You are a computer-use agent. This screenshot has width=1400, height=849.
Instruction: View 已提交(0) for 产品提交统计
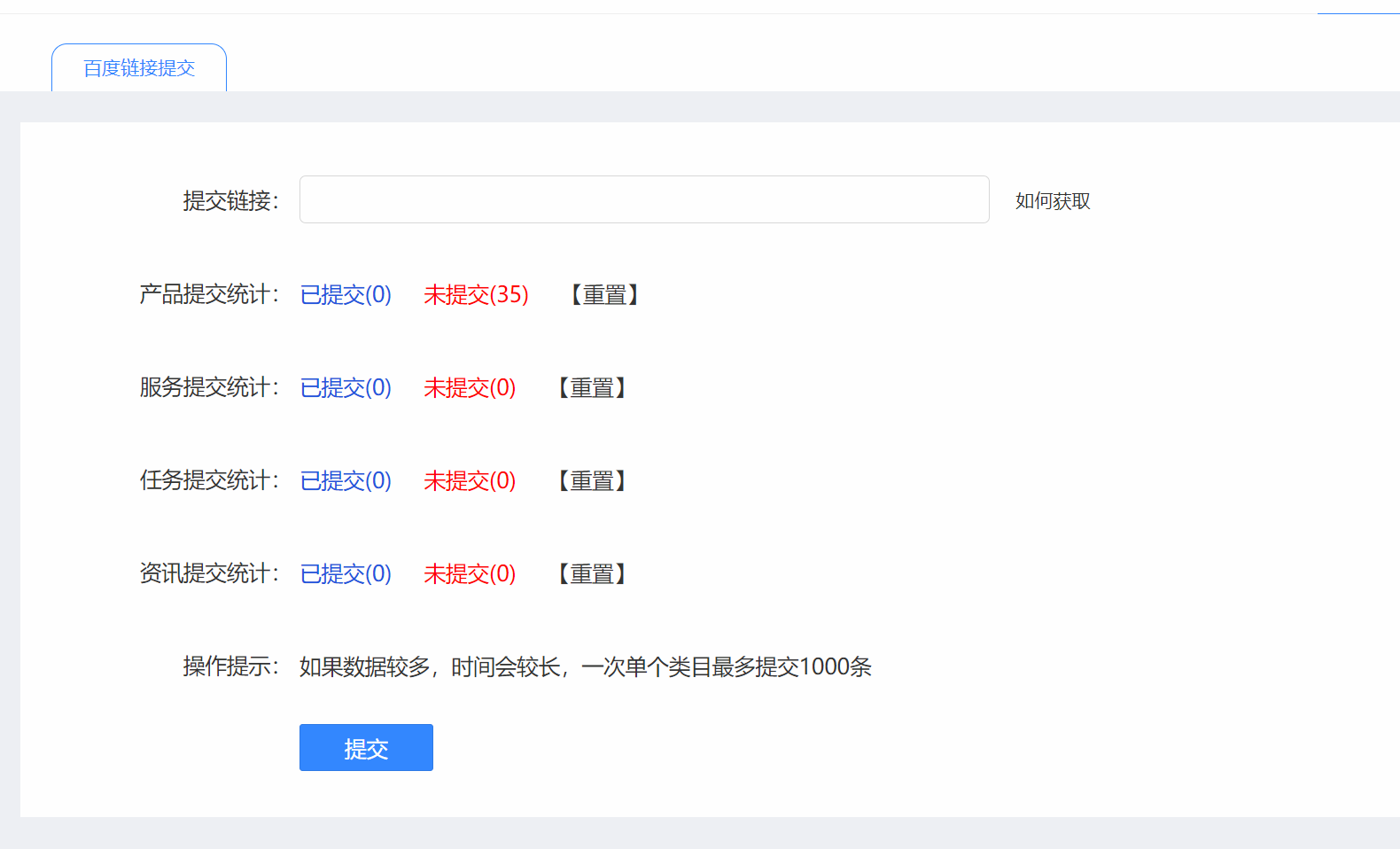346,294
